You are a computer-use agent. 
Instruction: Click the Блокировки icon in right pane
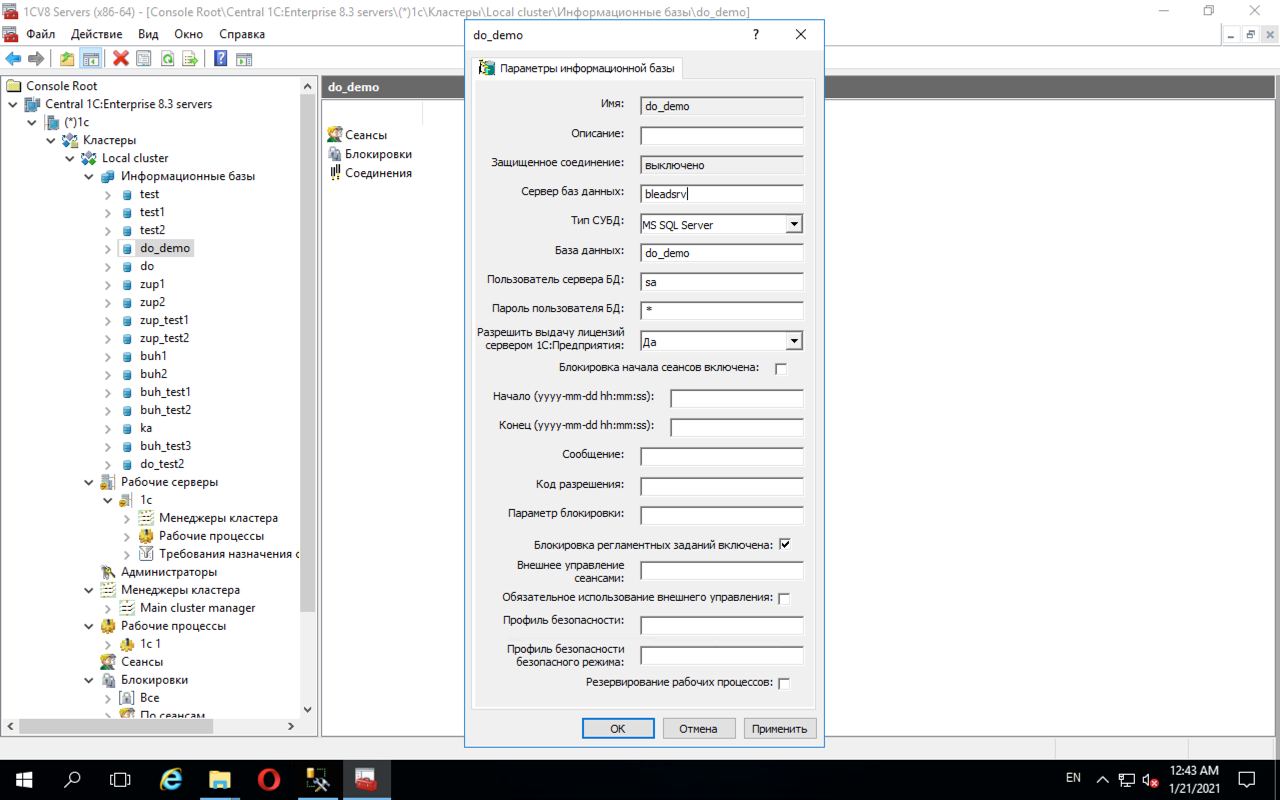335,154
